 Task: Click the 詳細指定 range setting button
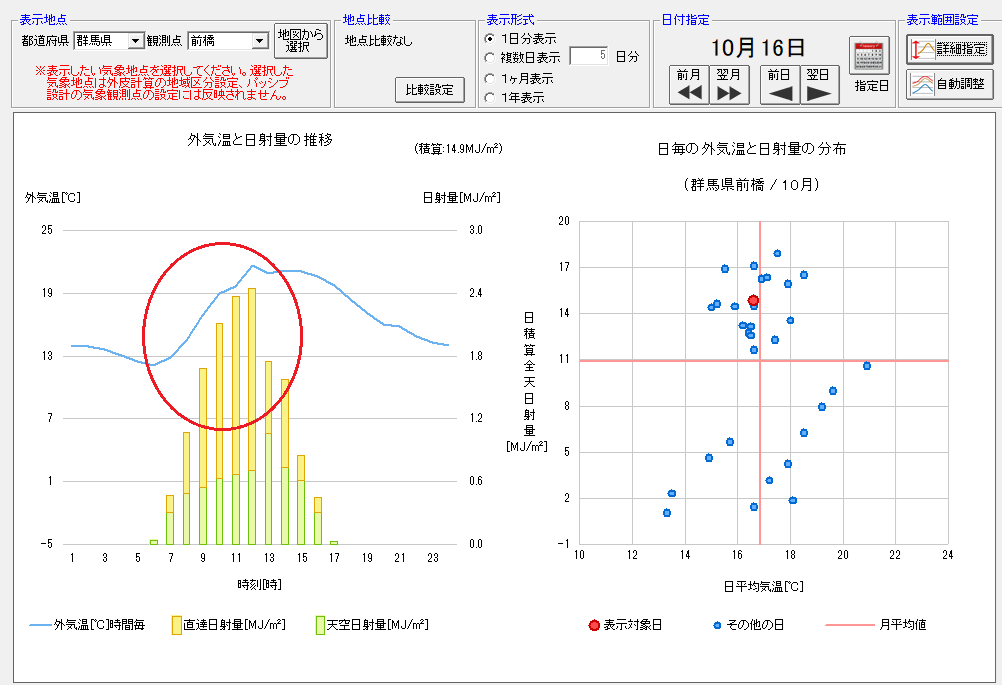click(x=949, y=48)
